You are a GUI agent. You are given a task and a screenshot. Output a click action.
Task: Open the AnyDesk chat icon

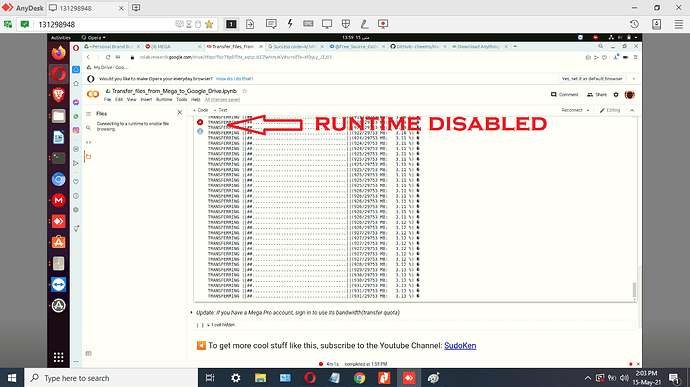click(271, 24)
